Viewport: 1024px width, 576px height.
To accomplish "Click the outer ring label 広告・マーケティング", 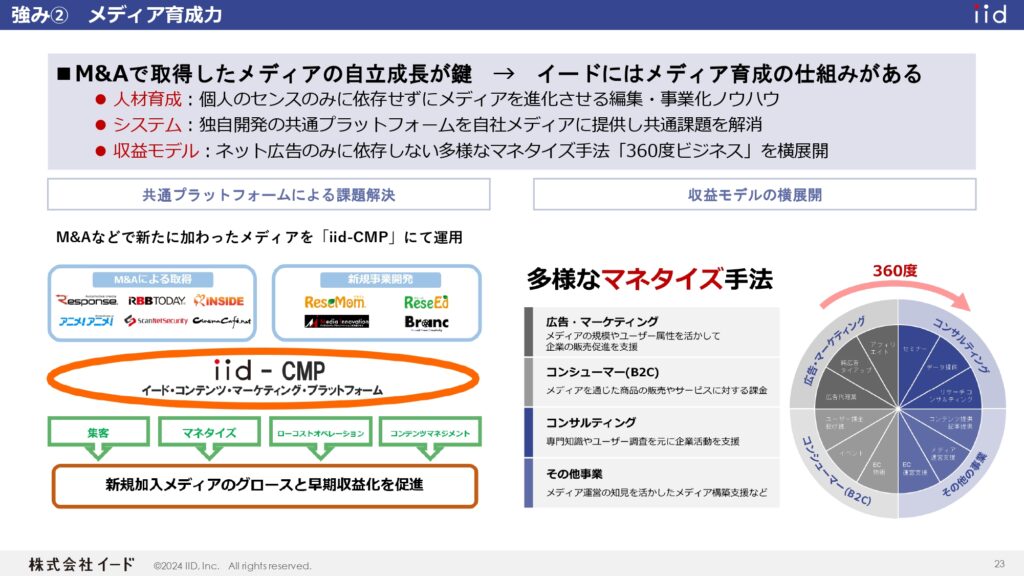I will [834, 349].
